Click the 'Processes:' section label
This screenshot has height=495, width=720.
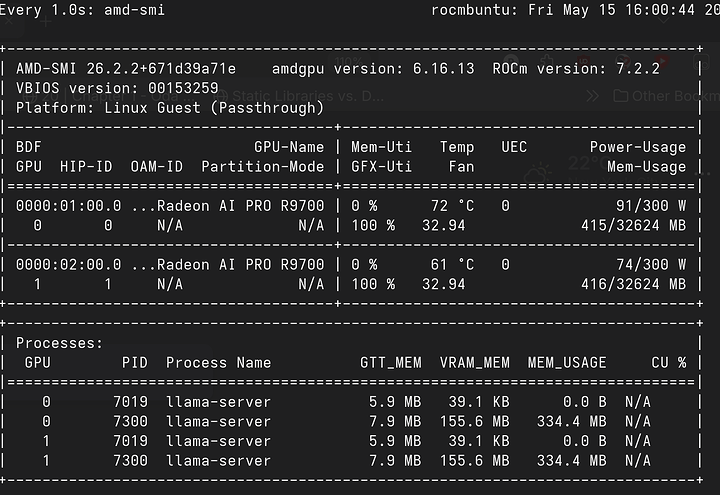point(59,343)
